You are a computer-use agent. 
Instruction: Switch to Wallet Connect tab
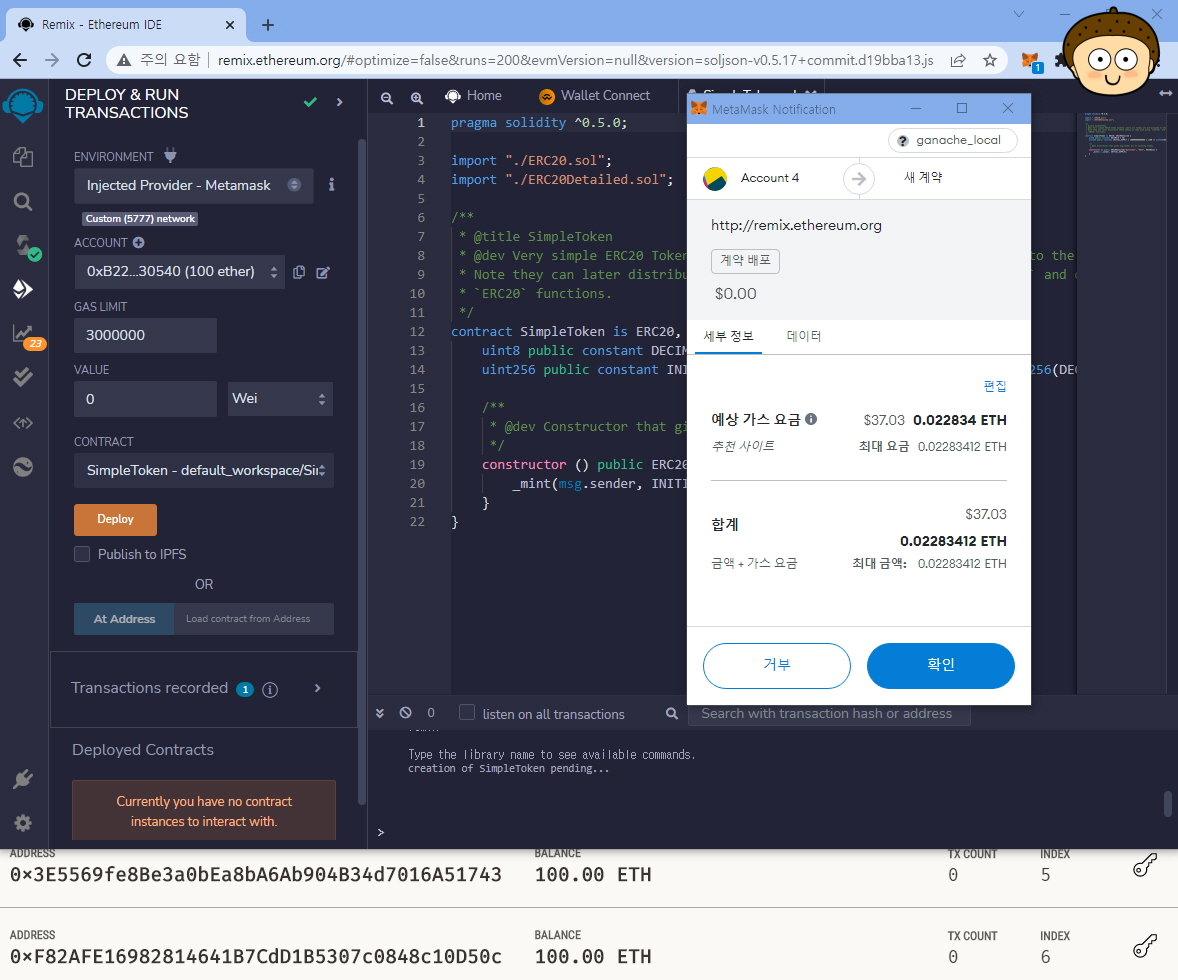(595, 96)
